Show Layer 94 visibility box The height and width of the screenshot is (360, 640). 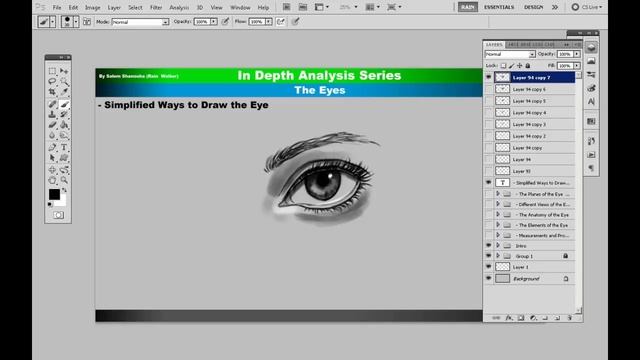tap(488, 159)
